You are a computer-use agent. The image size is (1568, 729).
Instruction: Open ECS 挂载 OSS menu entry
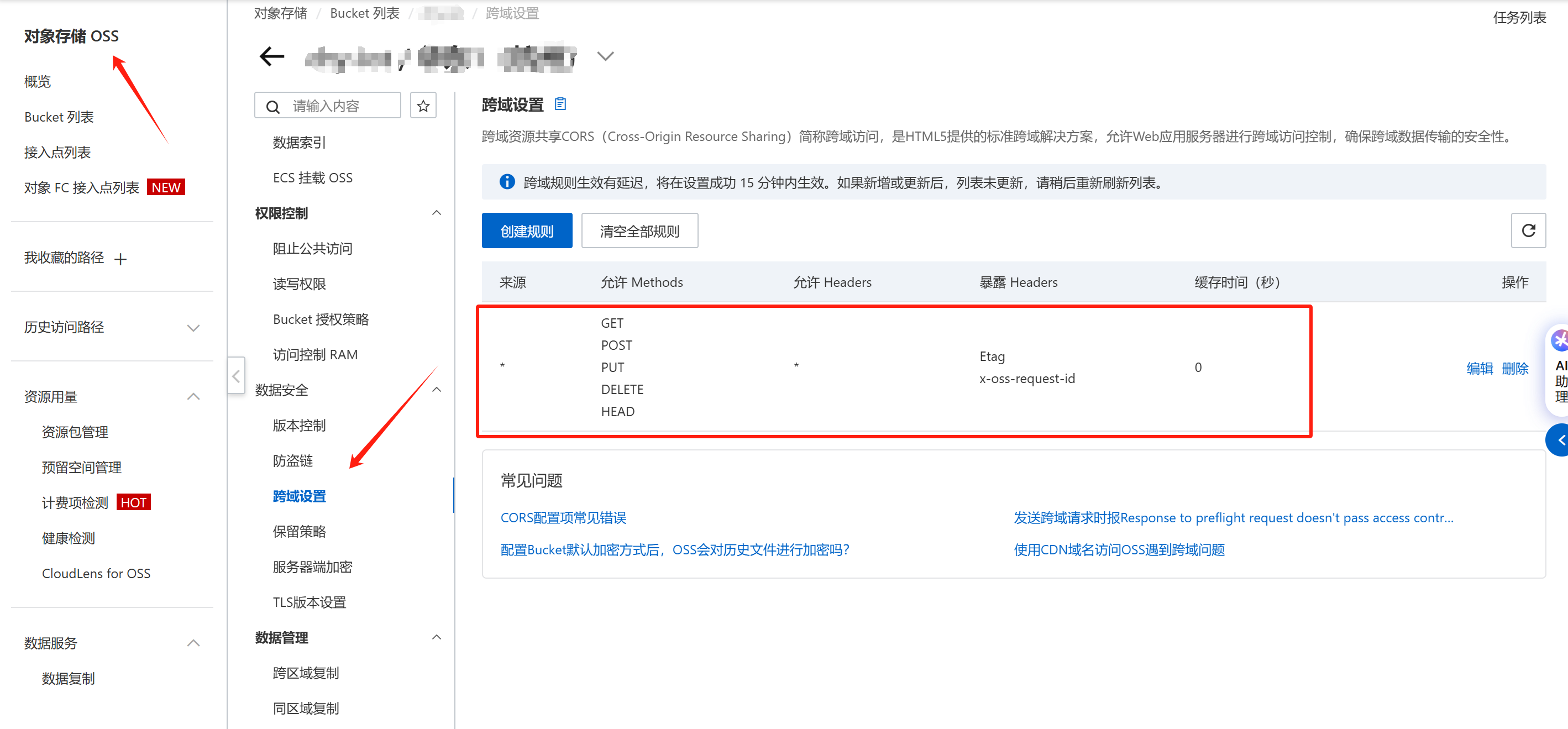tap(312, 177)
